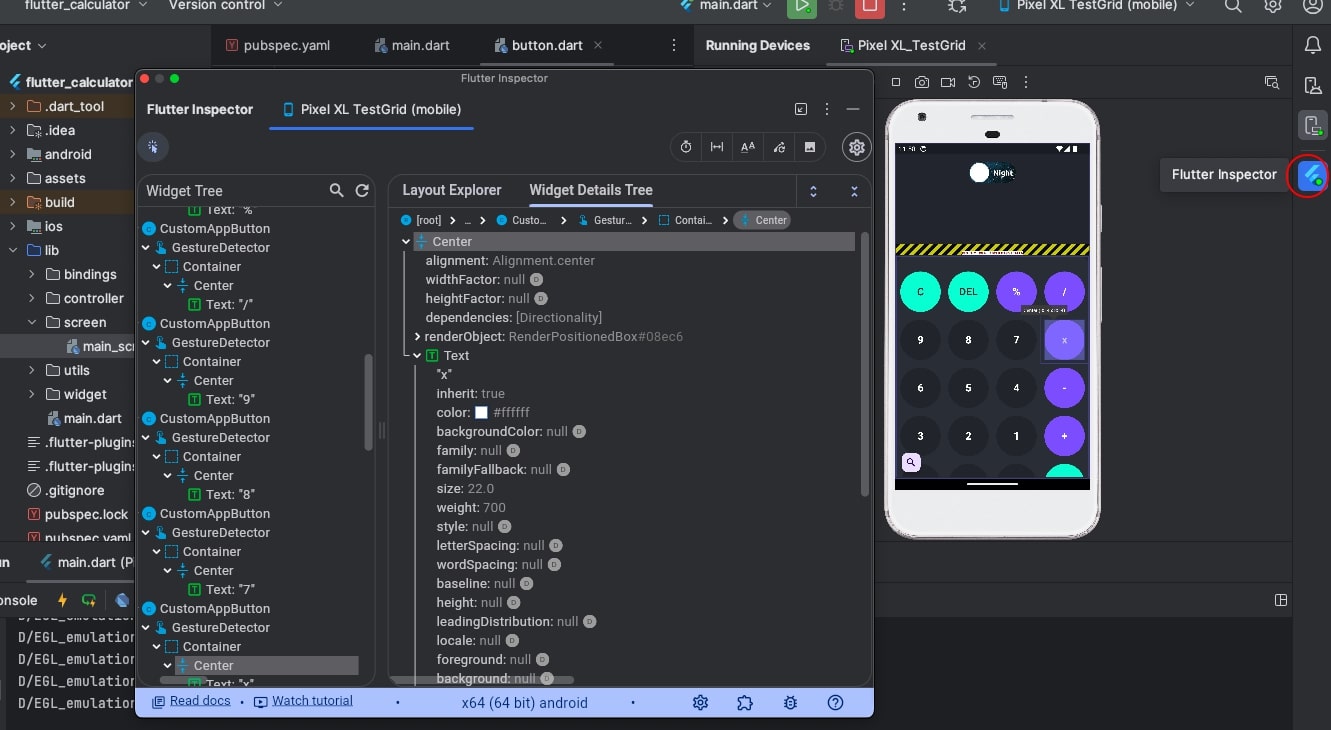This screenshot has height=730, width=1331.
Task: Take a device screenshot with camera icon
Action: (921, 82)
